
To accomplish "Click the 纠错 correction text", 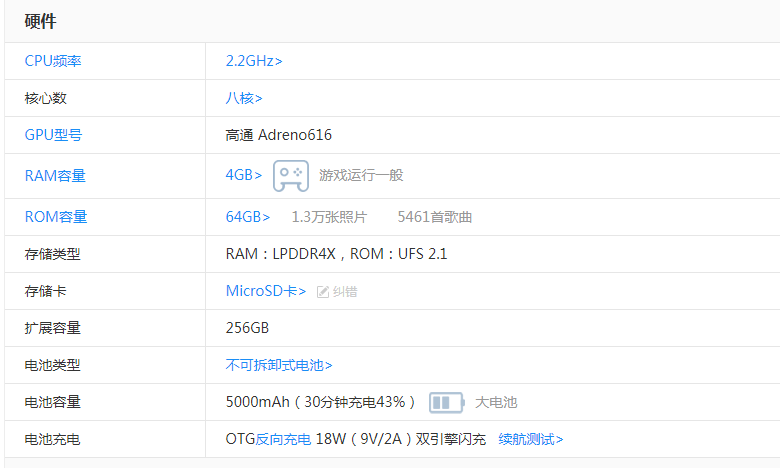I will point(345,292).
